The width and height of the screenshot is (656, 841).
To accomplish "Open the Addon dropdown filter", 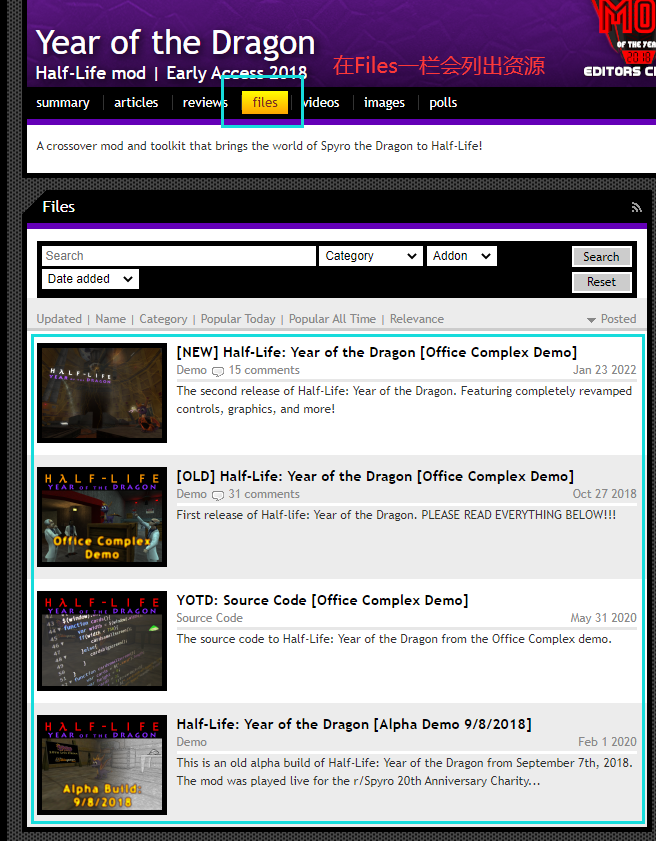I will [x=462, y=256].
